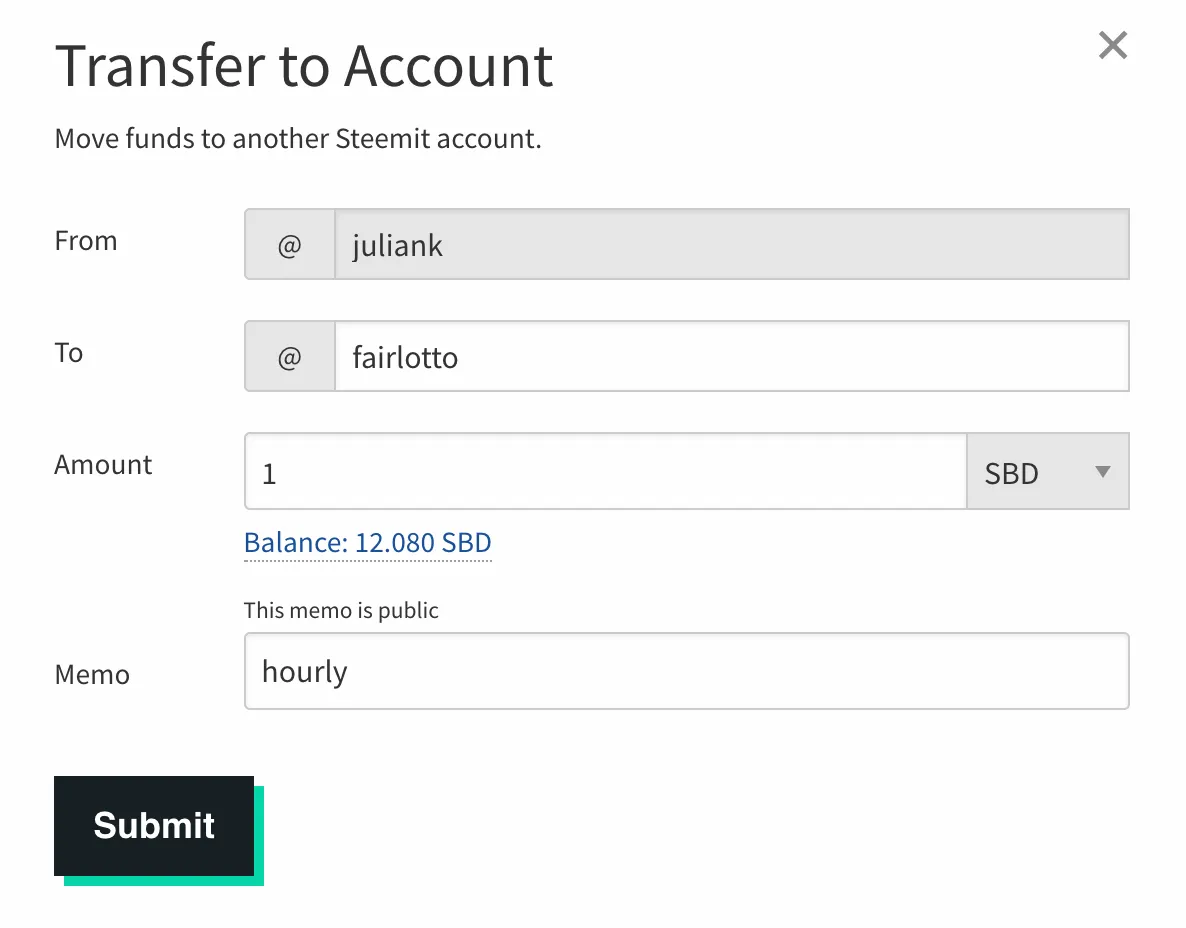The image size is (1186, 928).
Task: Click the Memo label
Action: click(x=92, y=675)
